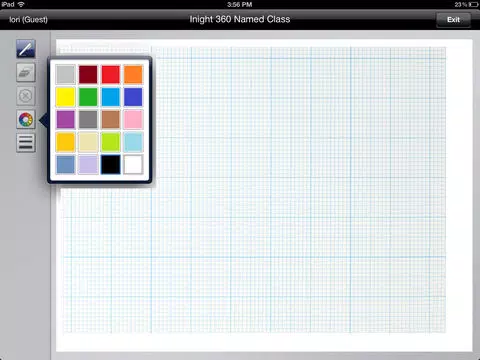Pick the dark red maroon swatch
The width and height of the screenshot is (480, 360).
tap(88, 74)
